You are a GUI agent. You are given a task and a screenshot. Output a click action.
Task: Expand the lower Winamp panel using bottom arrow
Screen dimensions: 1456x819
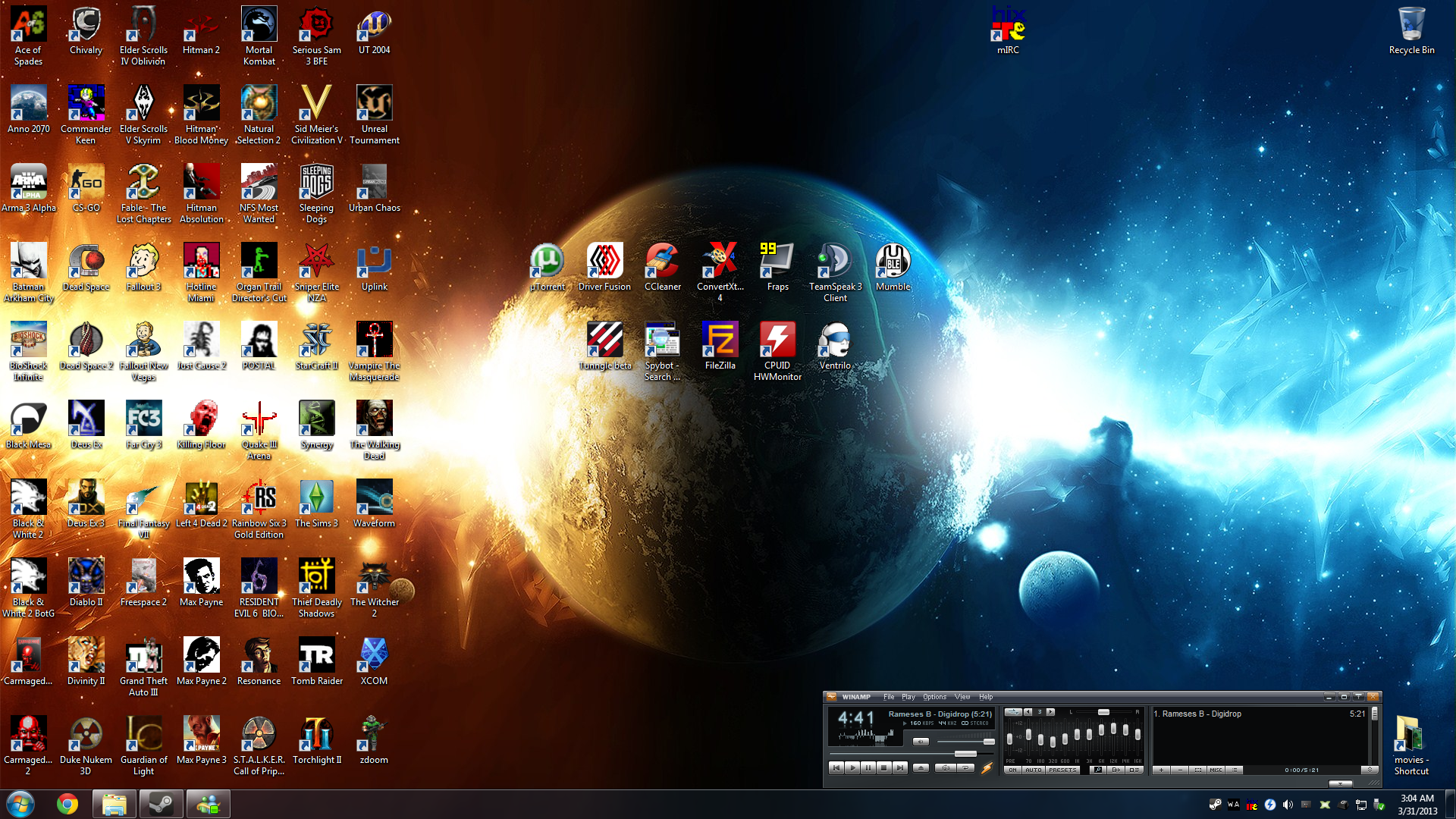(x=1340, y=783)
